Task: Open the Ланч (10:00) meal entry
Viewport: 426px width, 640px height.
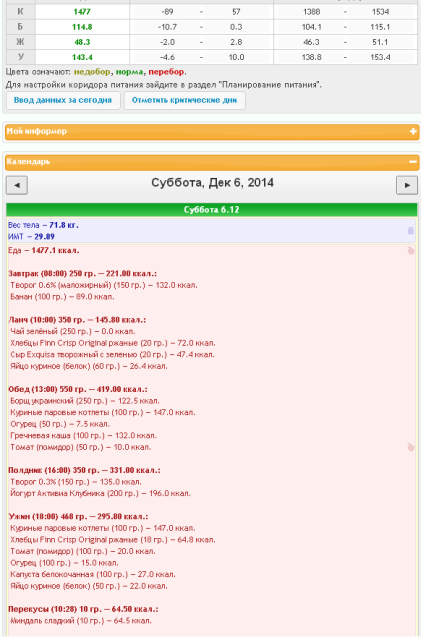Action: point(77,320)
